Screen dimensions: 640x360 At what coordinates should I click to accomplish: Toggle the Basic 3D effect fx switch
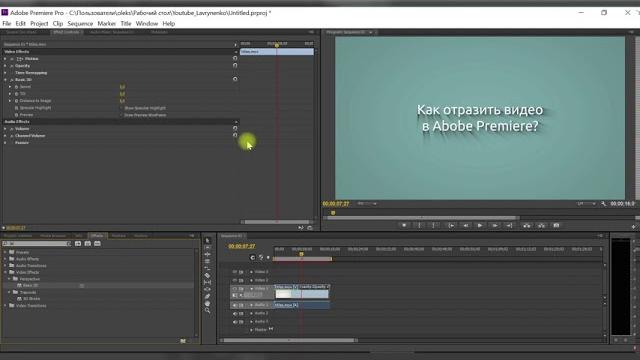[x=12, y=80]
